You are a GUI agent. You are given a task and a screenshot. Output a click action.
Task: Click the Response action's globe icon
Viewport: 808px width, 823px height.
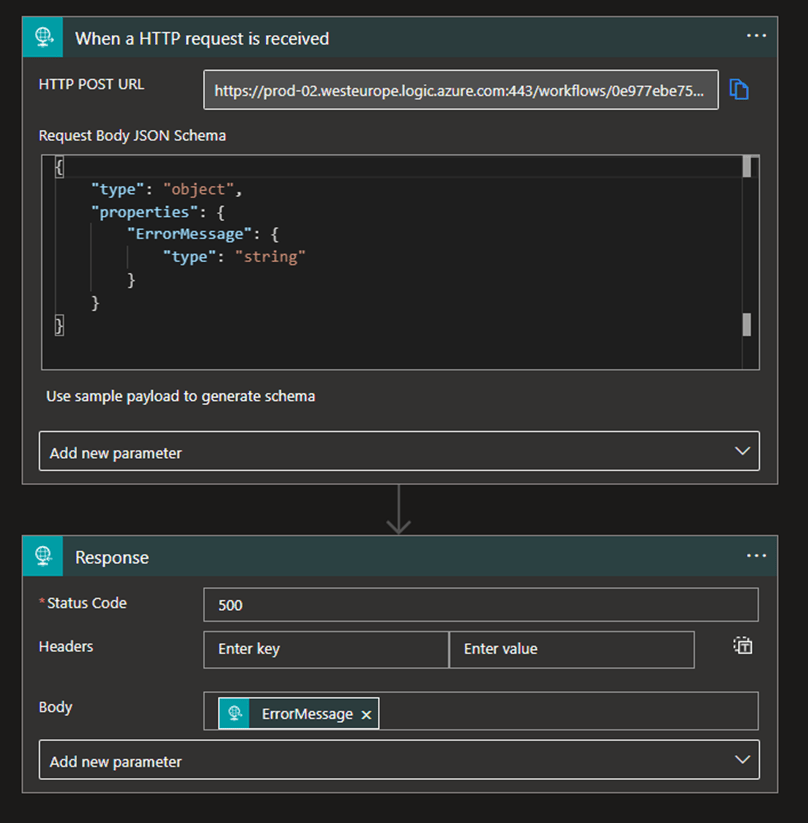(x=42, y=555)
